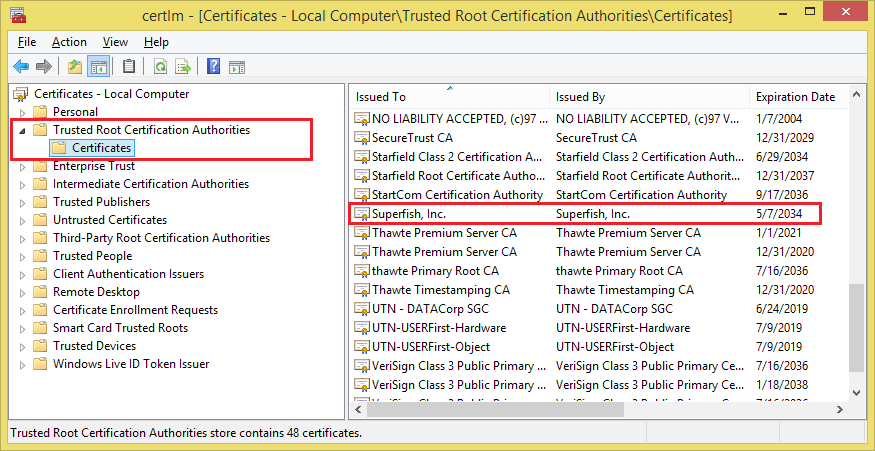This screenshot has width=875, height=451.
Task: Sort by the Expiration Date column header
Action: click(797, 97)
